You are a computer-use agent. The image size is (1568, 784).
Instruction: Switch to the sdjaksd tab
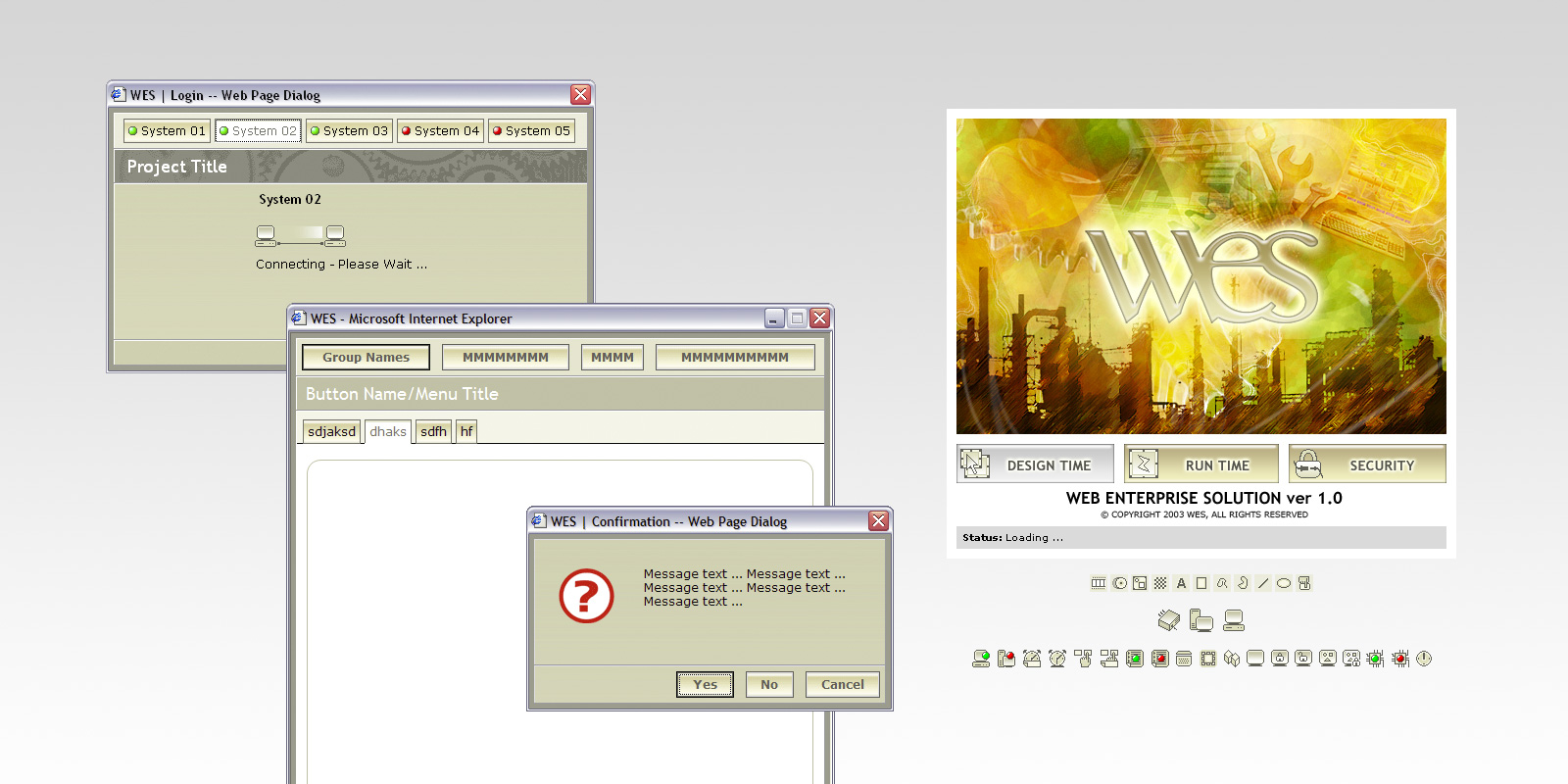pyautogui.click(x=331, y=431)
